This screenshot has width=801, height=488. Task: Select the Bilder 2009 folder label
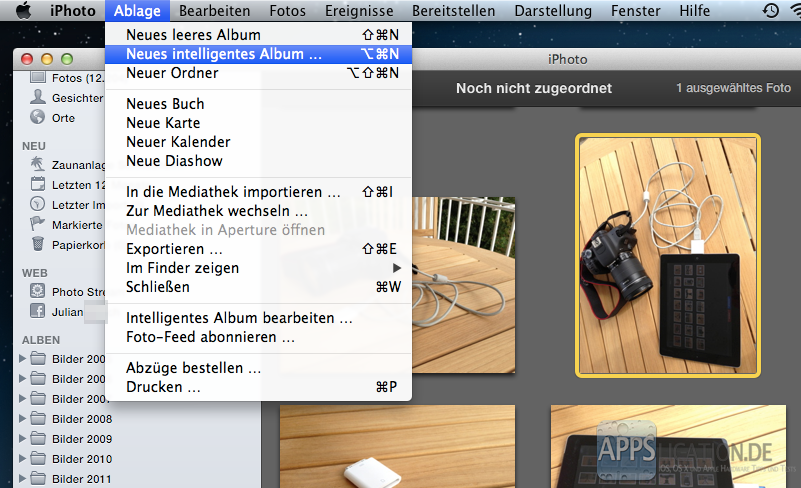point(82,439)
